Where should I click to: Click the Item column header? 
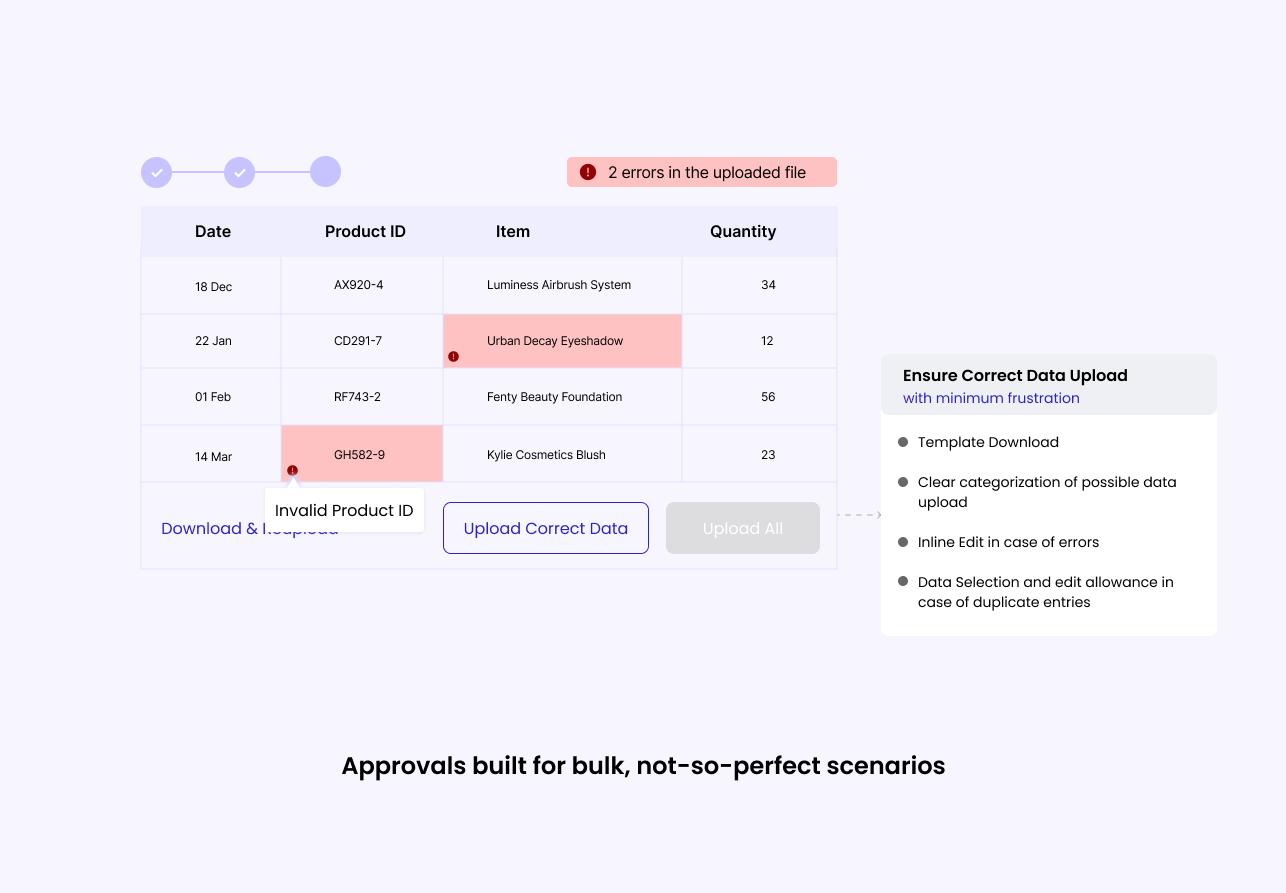[513, 231]
